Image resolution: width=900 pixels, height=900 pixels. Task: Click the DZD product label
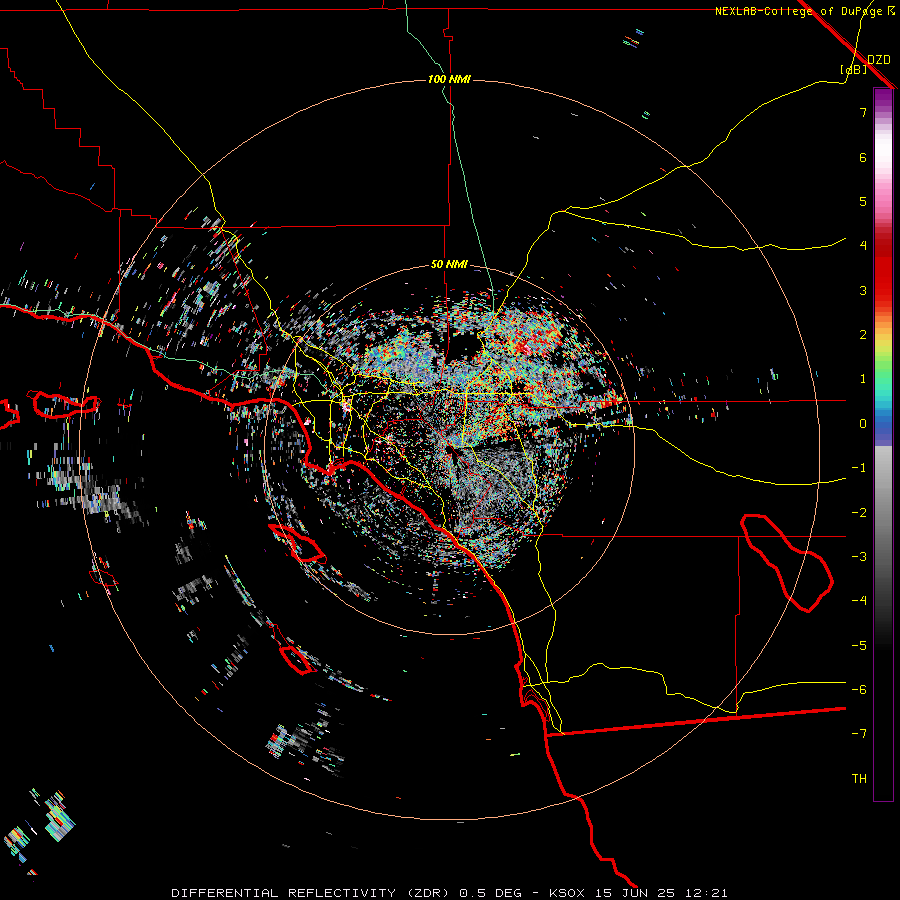(x=879, y=59)
